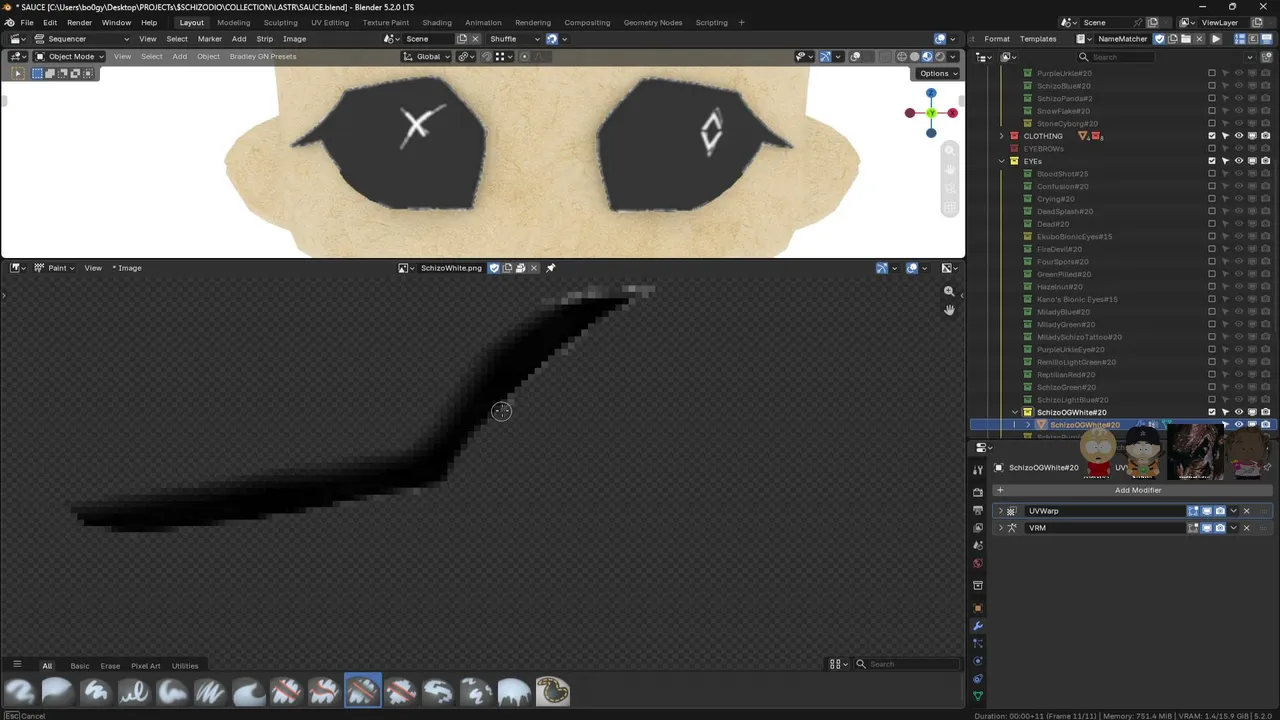Screen dimensions: 1280x720
Task: Unlink the SchizoWhite.png image with X
Action: 534,268
